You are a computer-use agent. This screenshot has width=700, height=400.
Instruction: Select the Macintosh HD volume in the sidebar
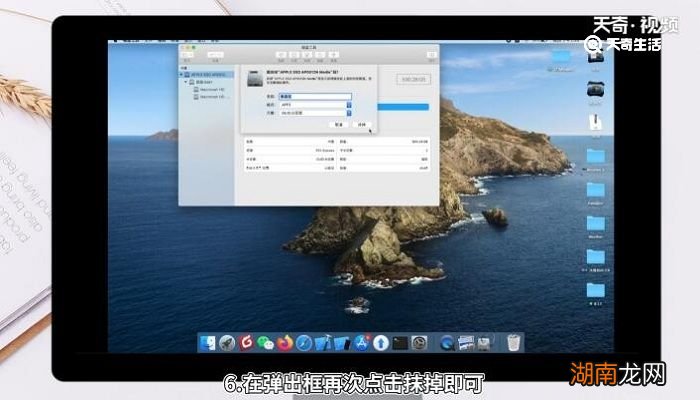[x=207, y=90]
